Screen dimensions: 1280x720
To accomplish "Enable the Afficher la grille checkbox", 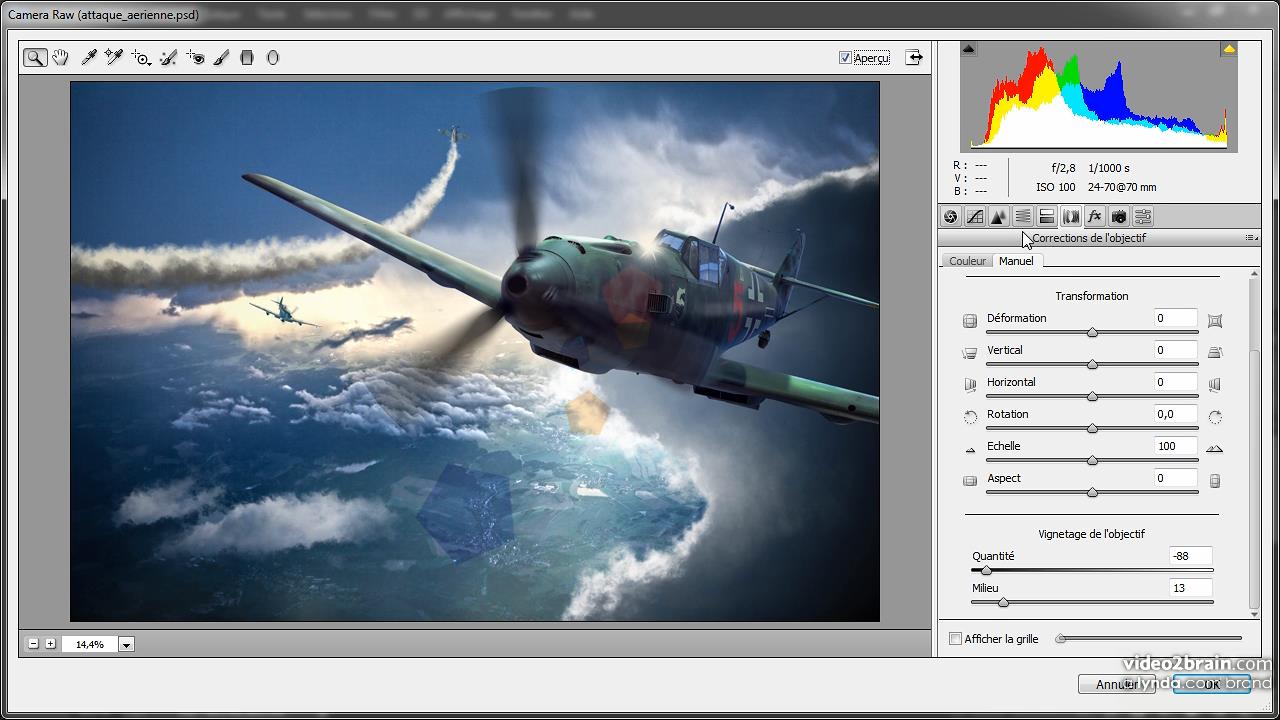I will point(955,639).
